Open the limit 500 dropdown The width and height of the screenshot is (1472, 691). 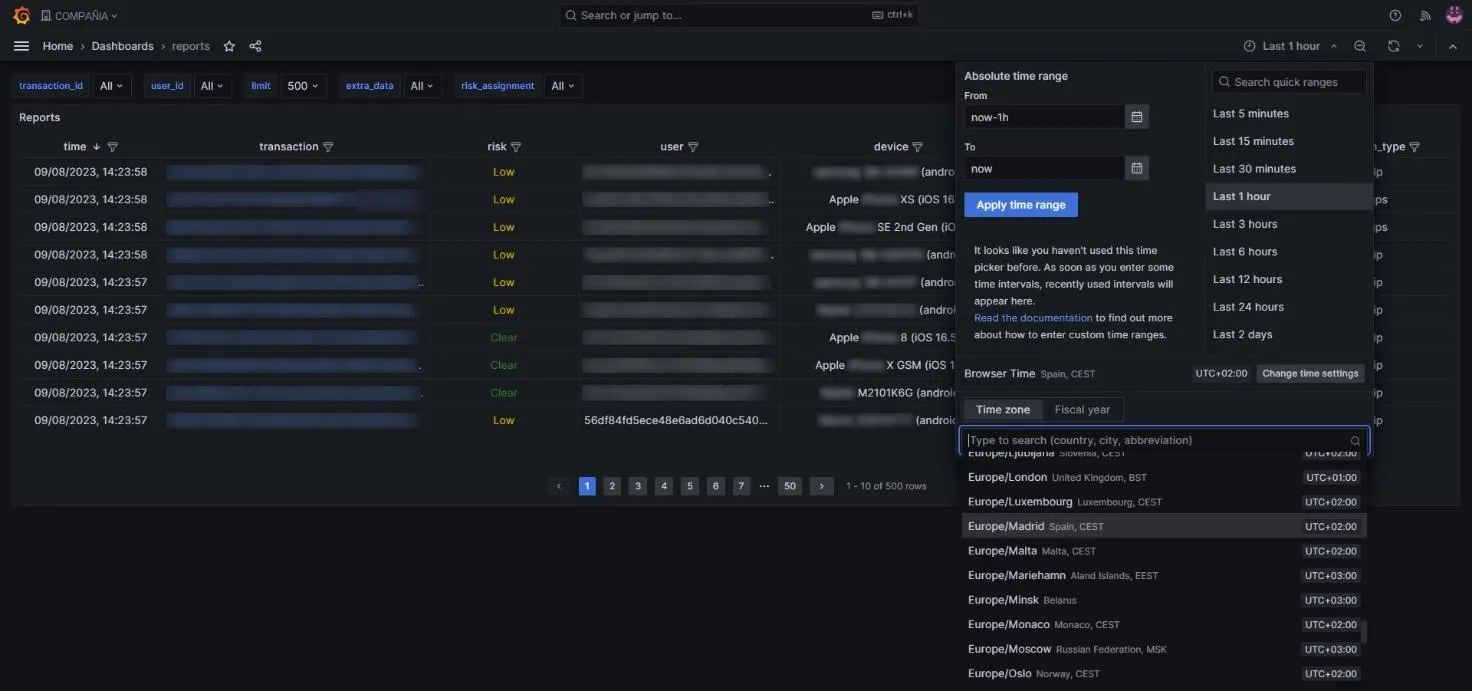[302, 86]
